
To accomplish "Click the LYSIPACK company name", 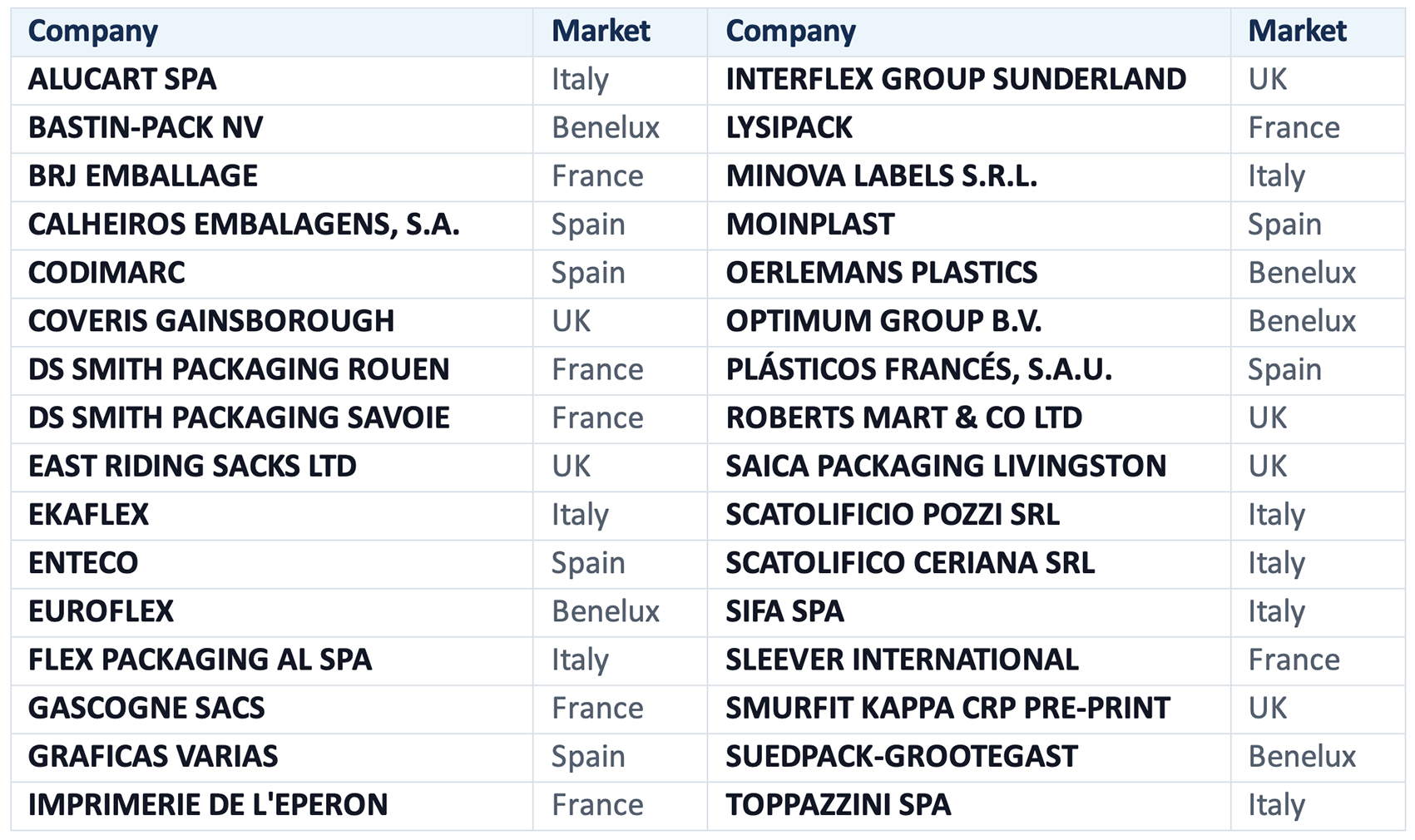I will (789, 128).
